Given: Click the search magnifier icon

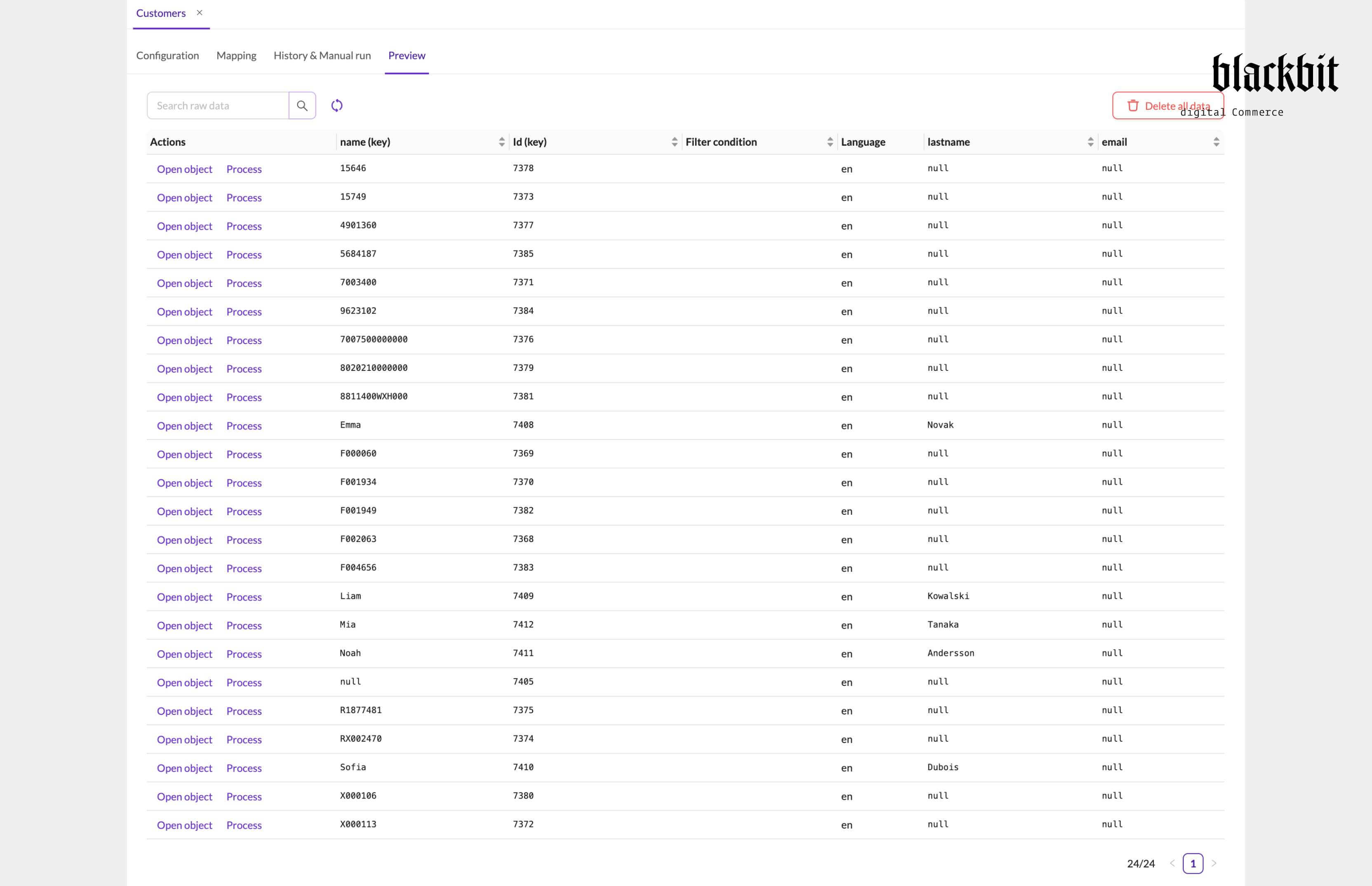Looking at the screenshot, I should click(x=302, y=105).
